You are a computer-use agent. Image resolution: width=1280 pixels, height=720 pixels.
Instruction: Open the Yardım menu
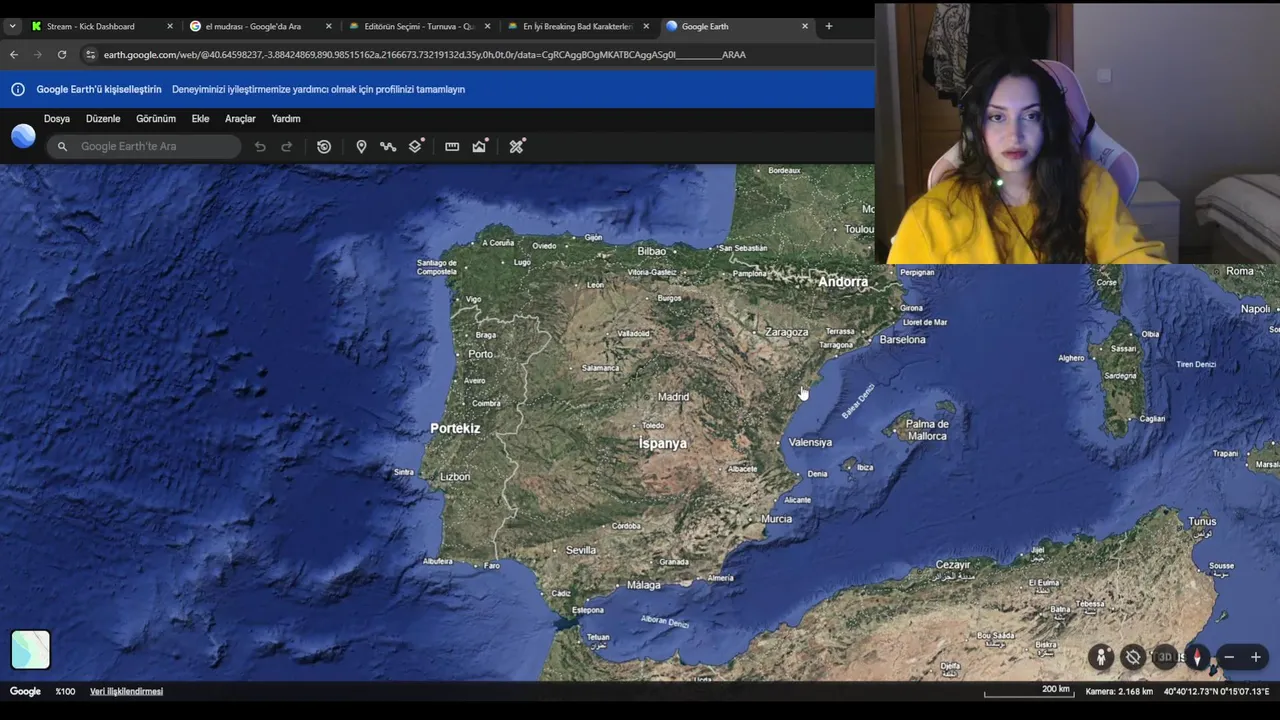[286, 118]
